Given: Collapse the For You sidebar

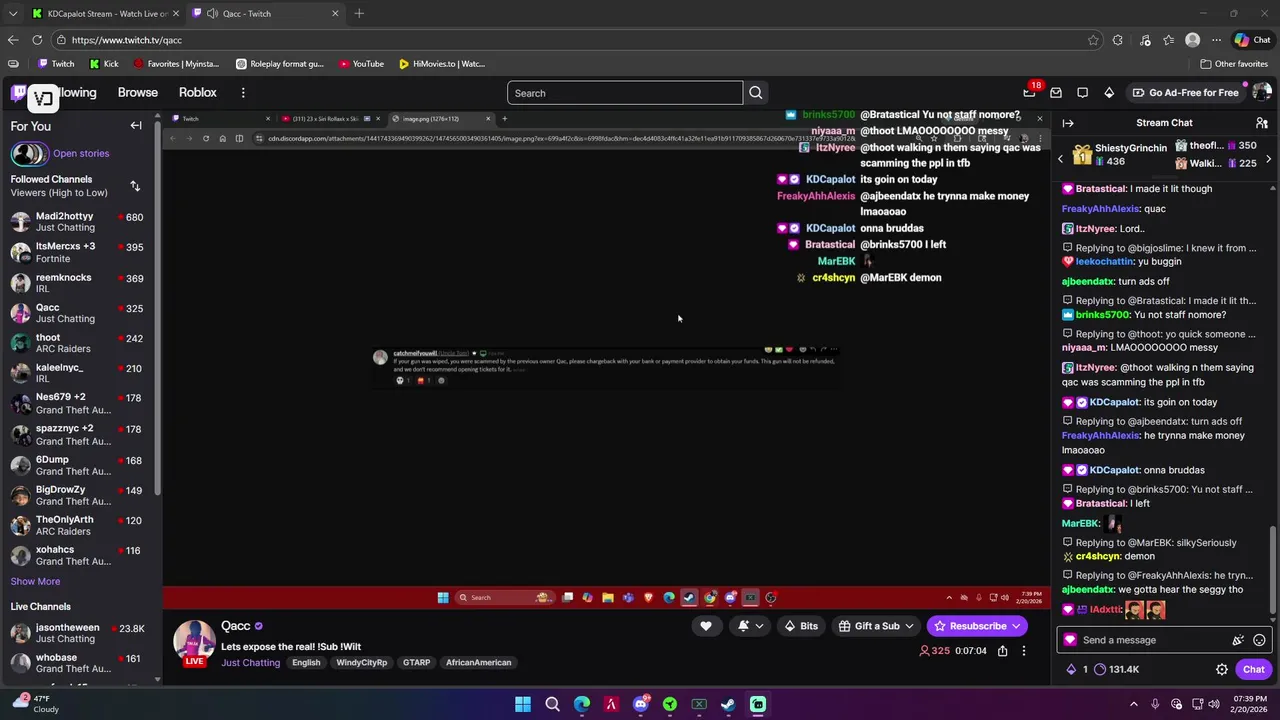Looking at the screenshot, I should click(136, 126).
